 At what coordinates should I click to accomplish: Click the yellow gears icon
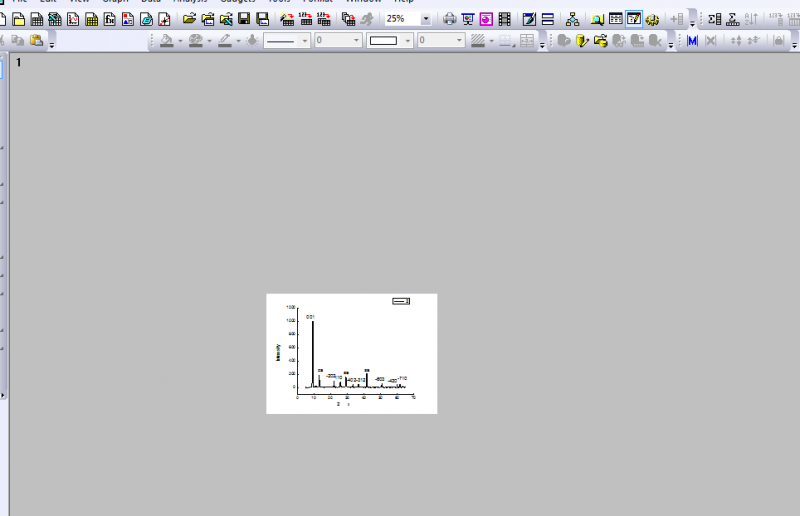(652, 19)
